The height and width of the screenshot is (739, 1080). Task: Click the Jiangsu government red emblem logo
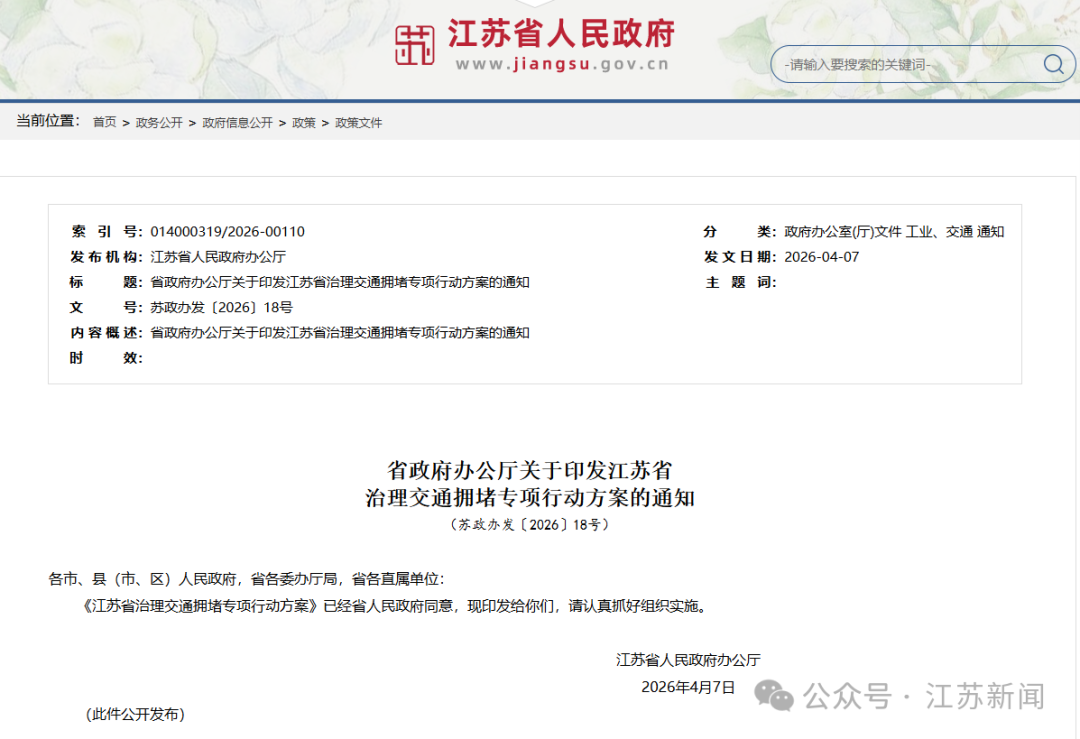click(415, 45)
